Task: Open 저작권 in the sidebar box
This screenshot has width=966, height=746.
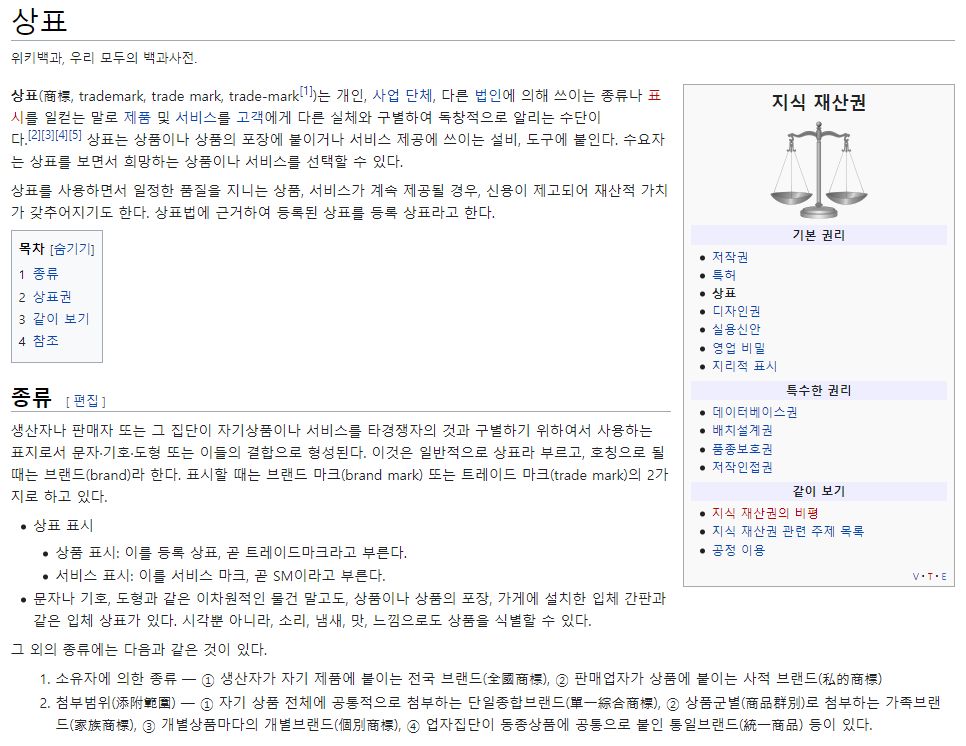Action: (x=730, y=257)
